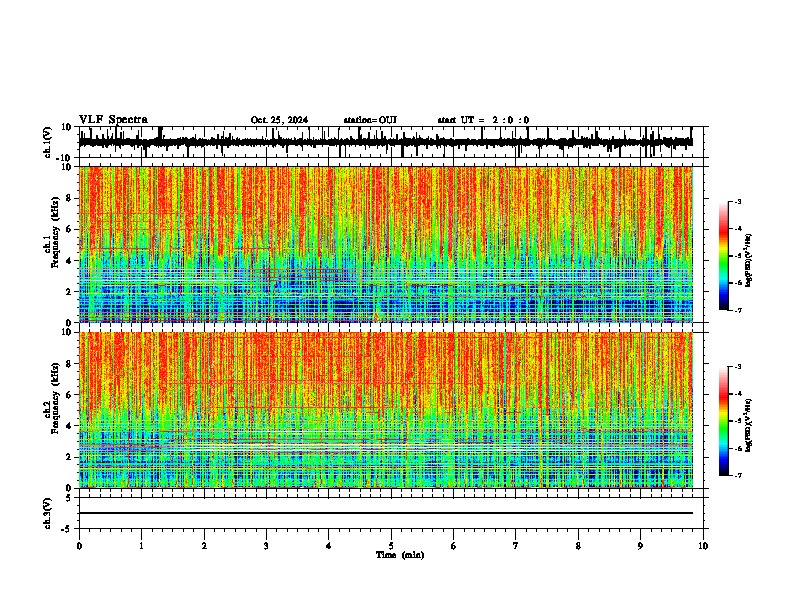Click the "5" tick on ch.3(V) axis
Image resolution: width=792 pixels, height=612 pixels.
[70, 497]
